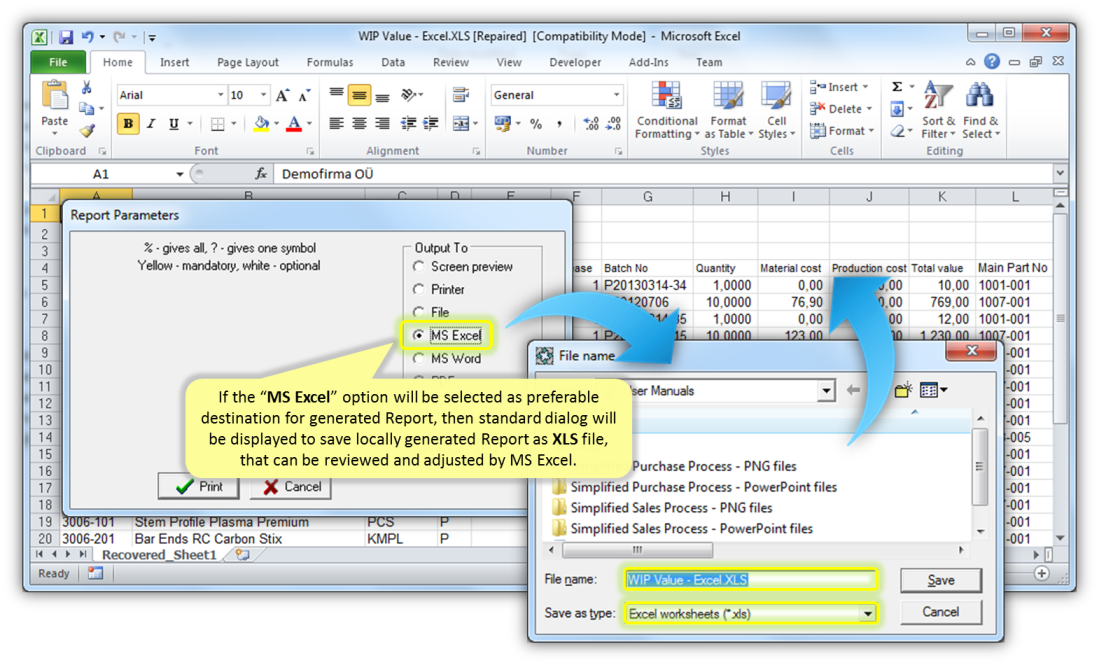Switch to the Formulas tab
This screenshot has height=665, width=1099.
[x=329, y=62]
